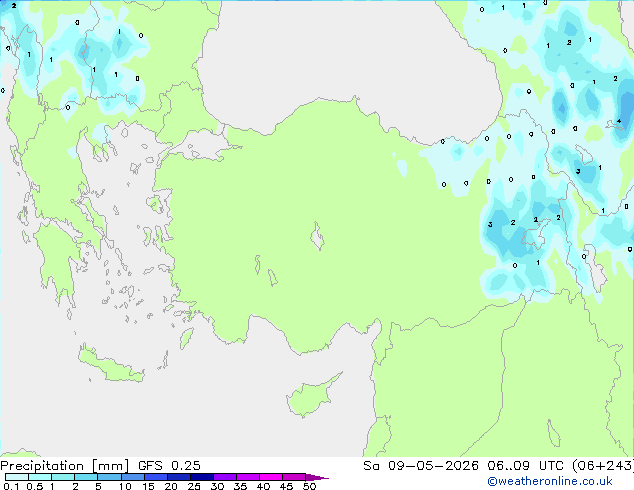The height and width of the screenshot is (490, 634).
Task: Click the 1–2 mm legend swatch
Action: coord(63,477)
